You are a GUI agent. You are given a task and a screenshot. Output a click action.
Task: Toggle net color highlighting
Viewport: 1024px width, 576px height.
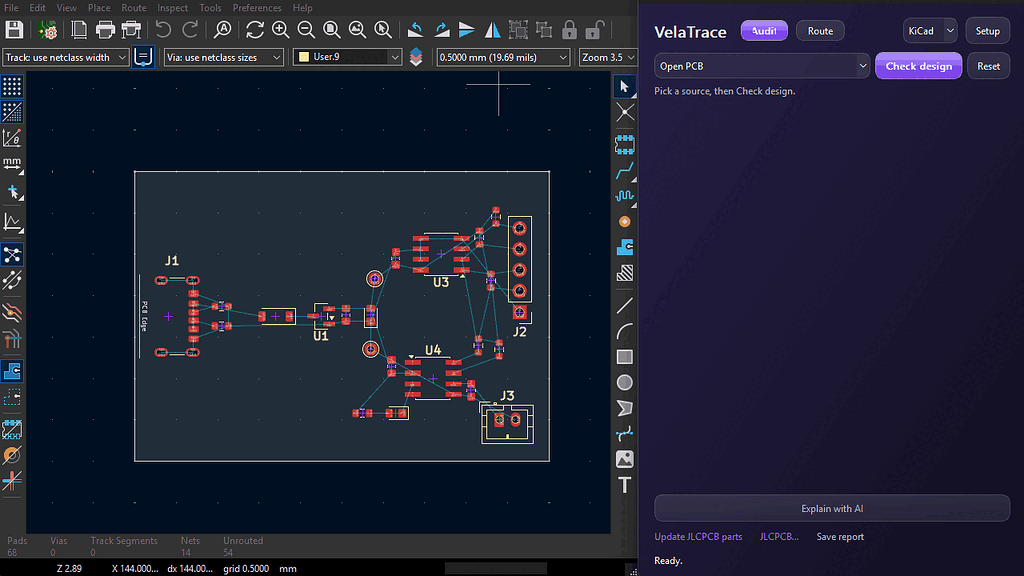(12, 340)
